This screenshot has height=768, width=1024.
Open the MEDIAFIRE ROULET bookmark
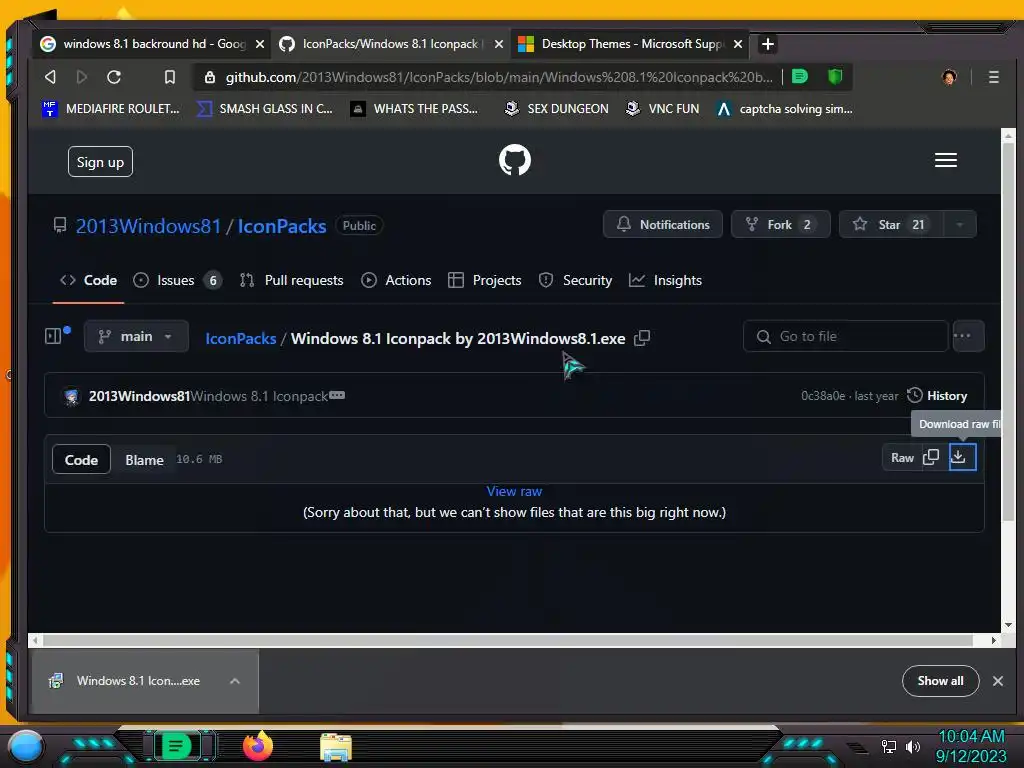tap(110, 108)
